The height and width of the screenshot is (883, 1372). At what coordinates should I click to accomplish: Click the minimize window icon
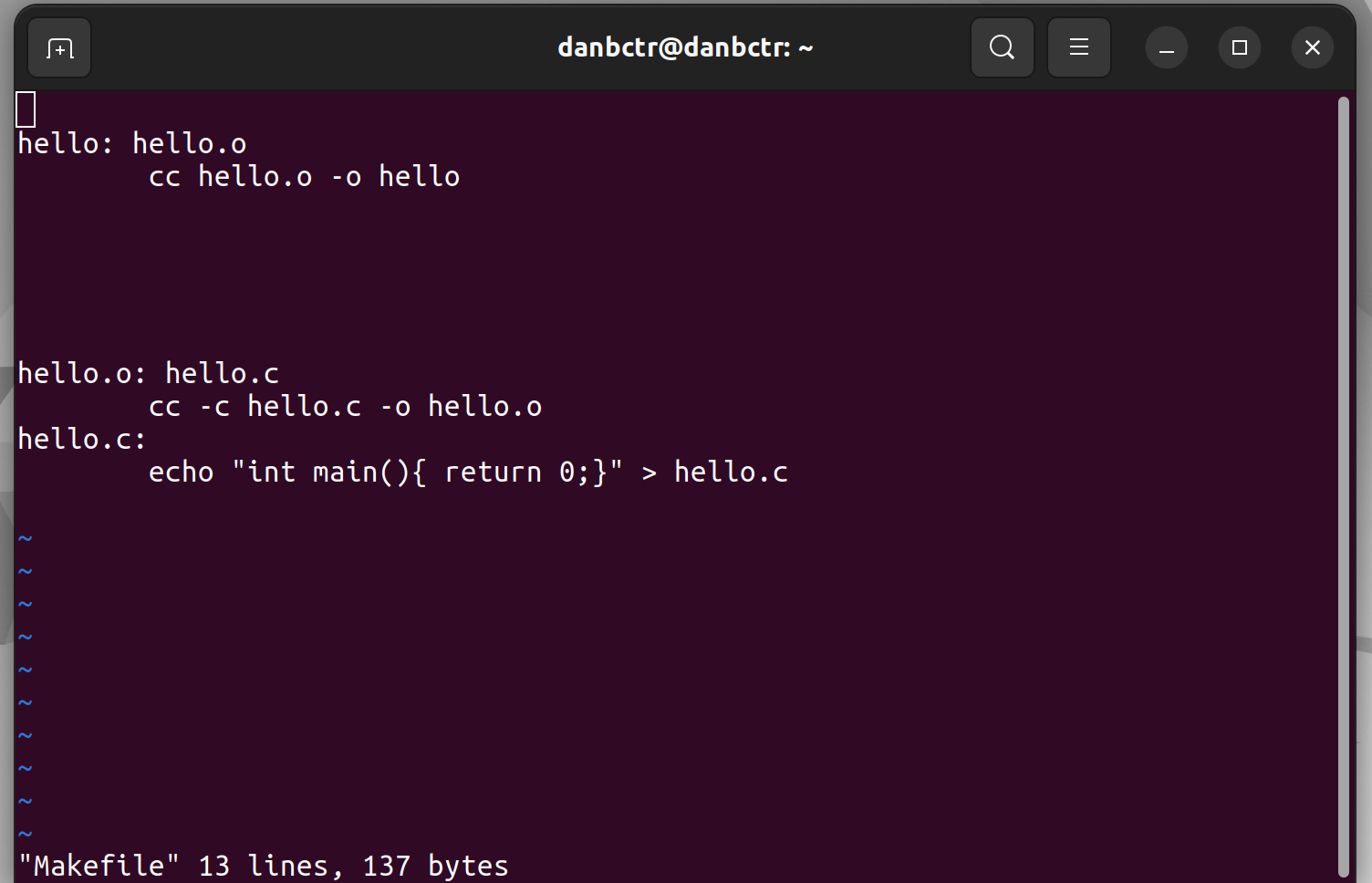(1166, 47)
